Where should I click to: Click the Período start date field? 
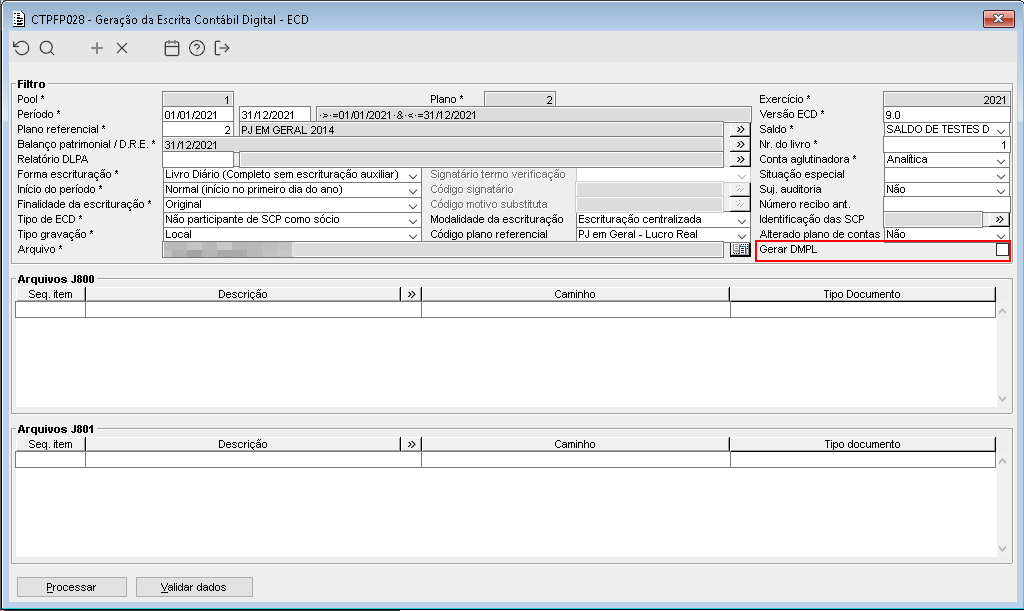pos(198,115)
